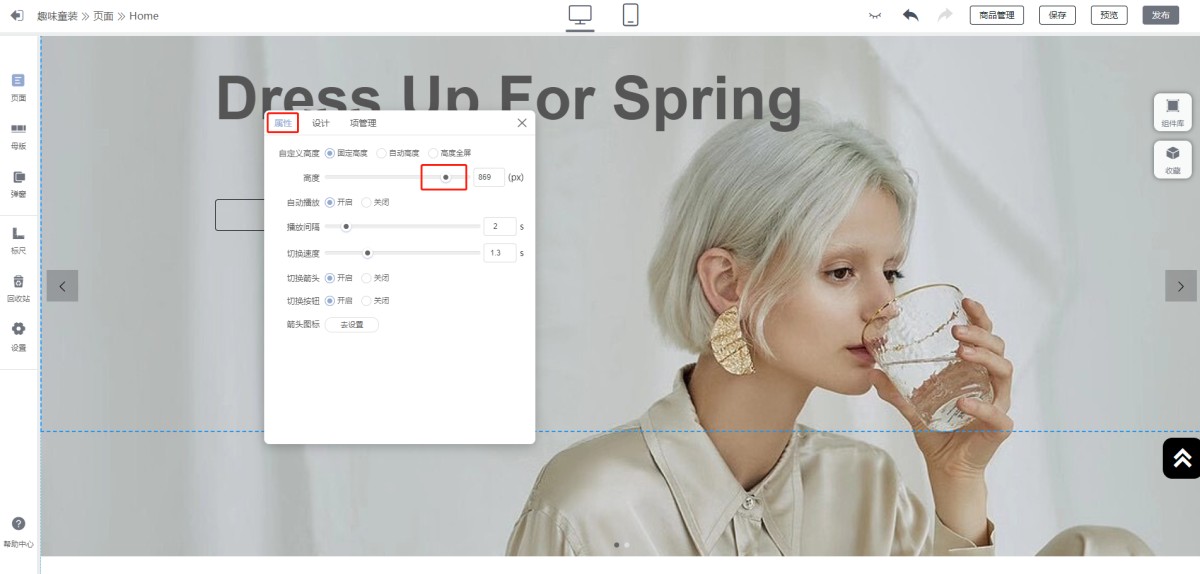Image resolution: width=1200 pixels, height=574 pixels.
Task: Go to previous slide with left arrow
Action: tap(62, 286)
